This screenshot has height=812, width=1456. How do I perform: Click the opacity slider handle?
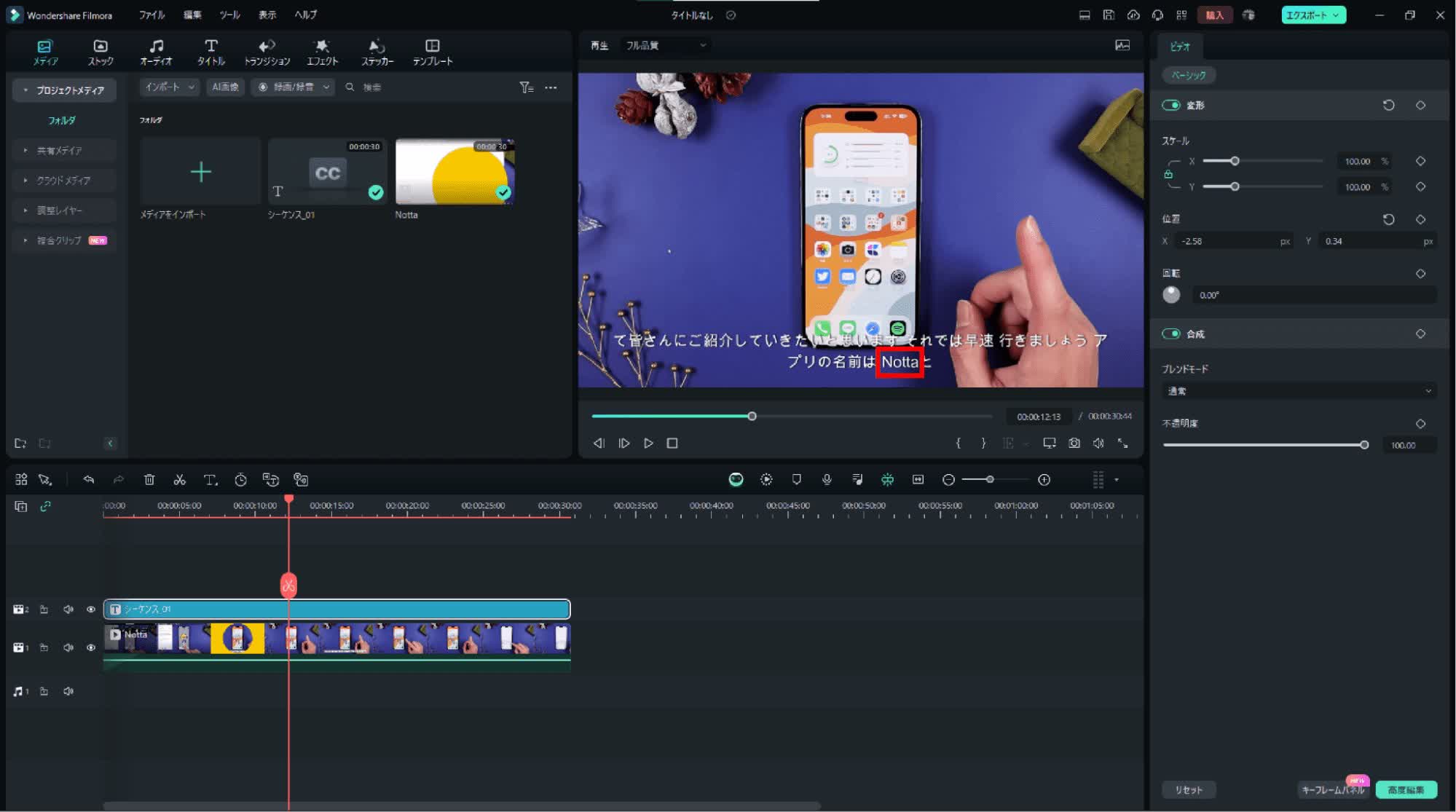[x=1364, y=445]
